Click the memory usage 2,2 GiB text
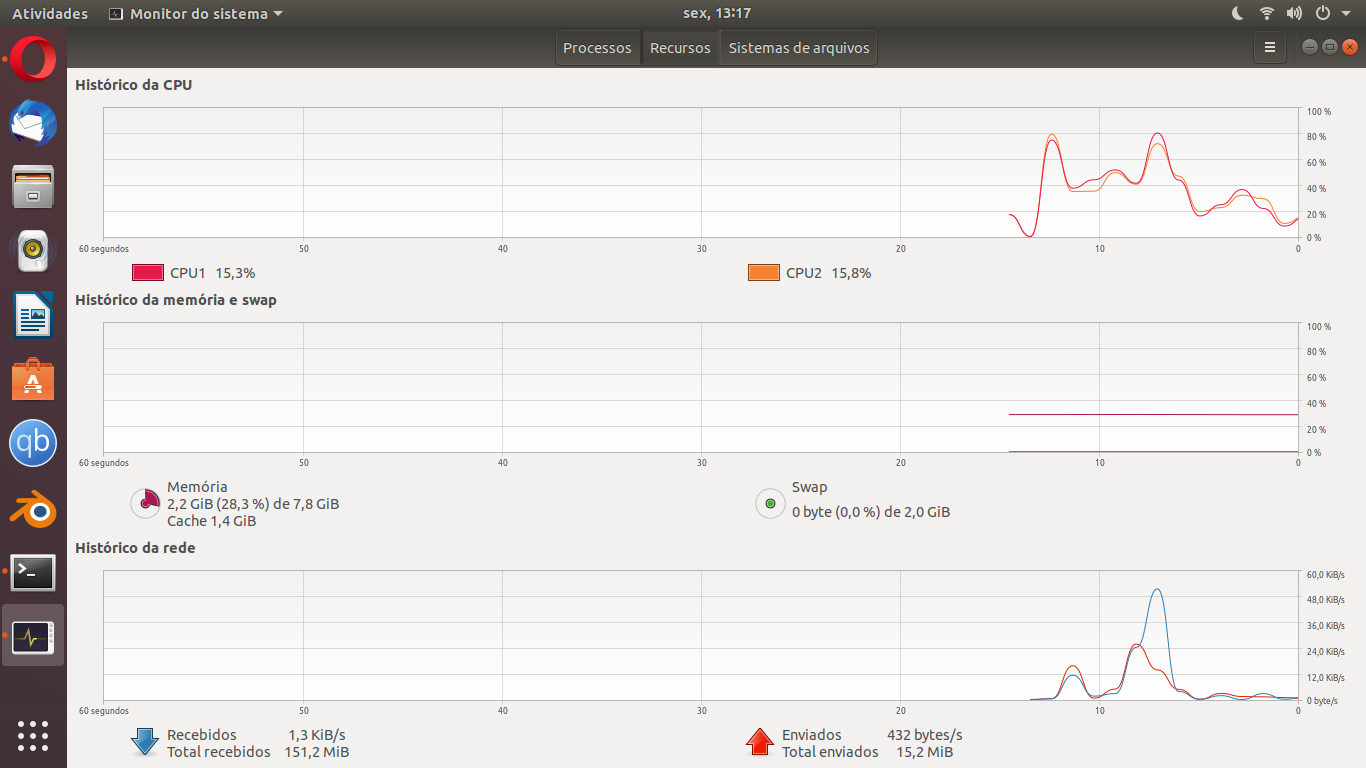Image resolution: width=1366 pixels, height=768 pixels. pyautogui.click(x=253, y=504)
